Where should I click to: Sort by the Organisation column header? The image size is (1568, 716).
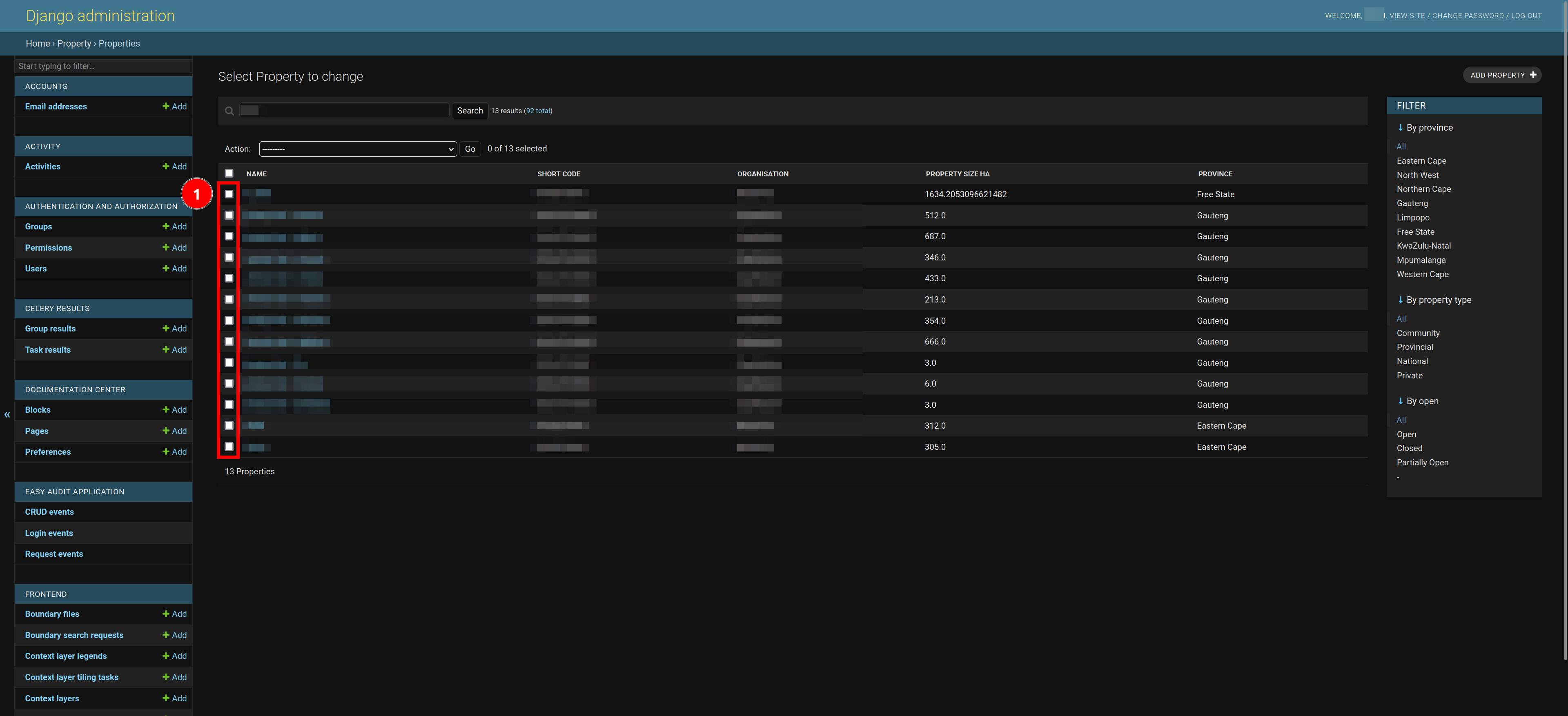coord(763,174)
